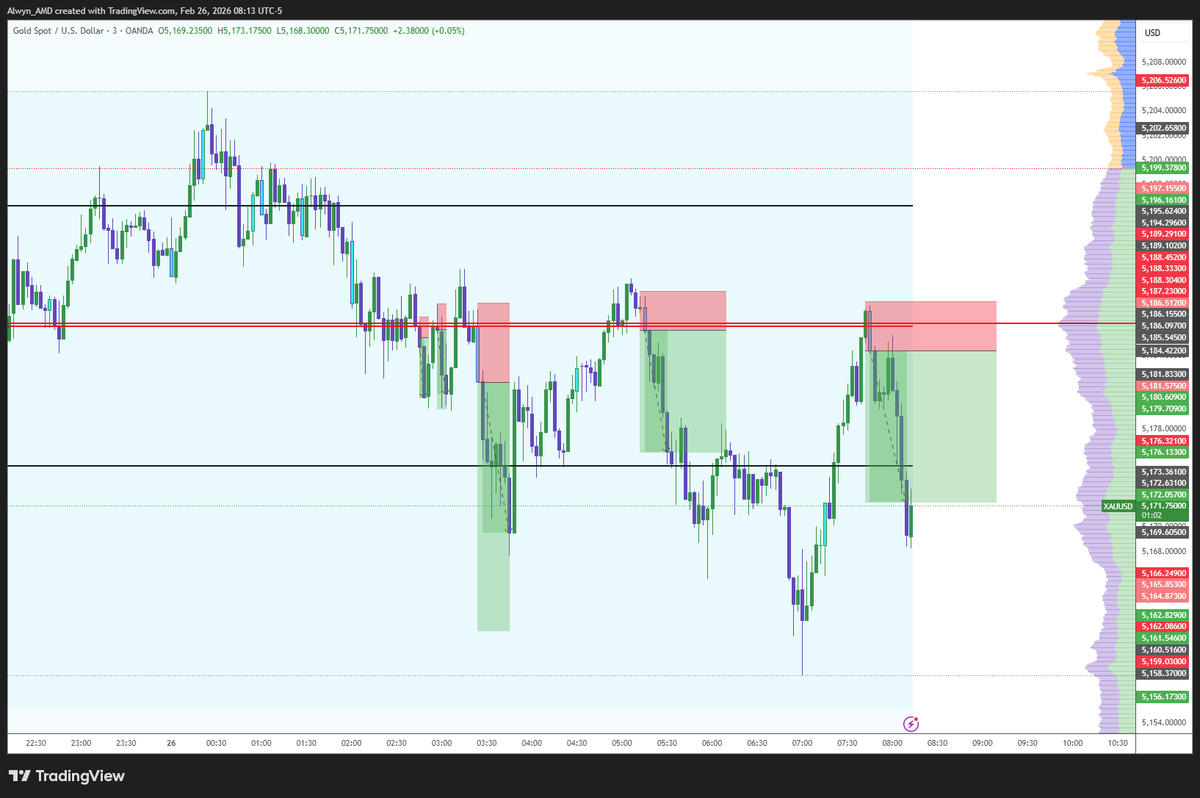
Task: Click the 03:30 time axis label
Action: pyautogui.click(x=487, y=743)
